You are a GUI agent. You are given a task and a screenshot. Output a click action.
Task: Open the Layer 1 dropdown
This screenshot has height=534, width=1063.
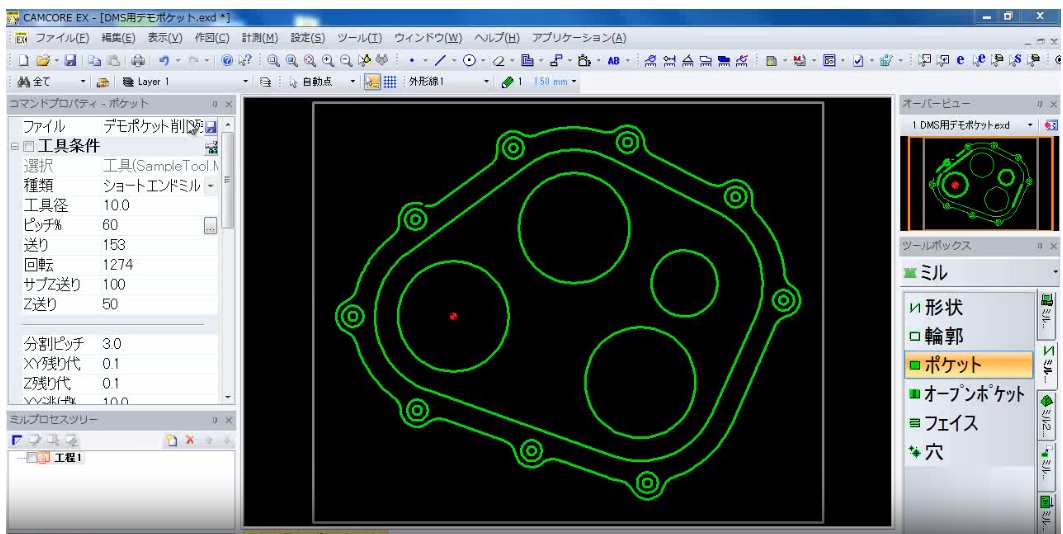pyautogui.click(x=246, y=82)
